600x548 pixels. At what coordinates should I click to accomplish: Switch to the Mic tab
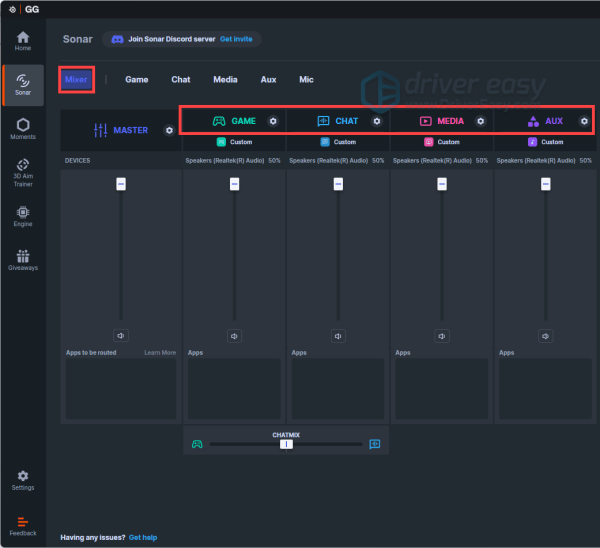pos(306,80)
